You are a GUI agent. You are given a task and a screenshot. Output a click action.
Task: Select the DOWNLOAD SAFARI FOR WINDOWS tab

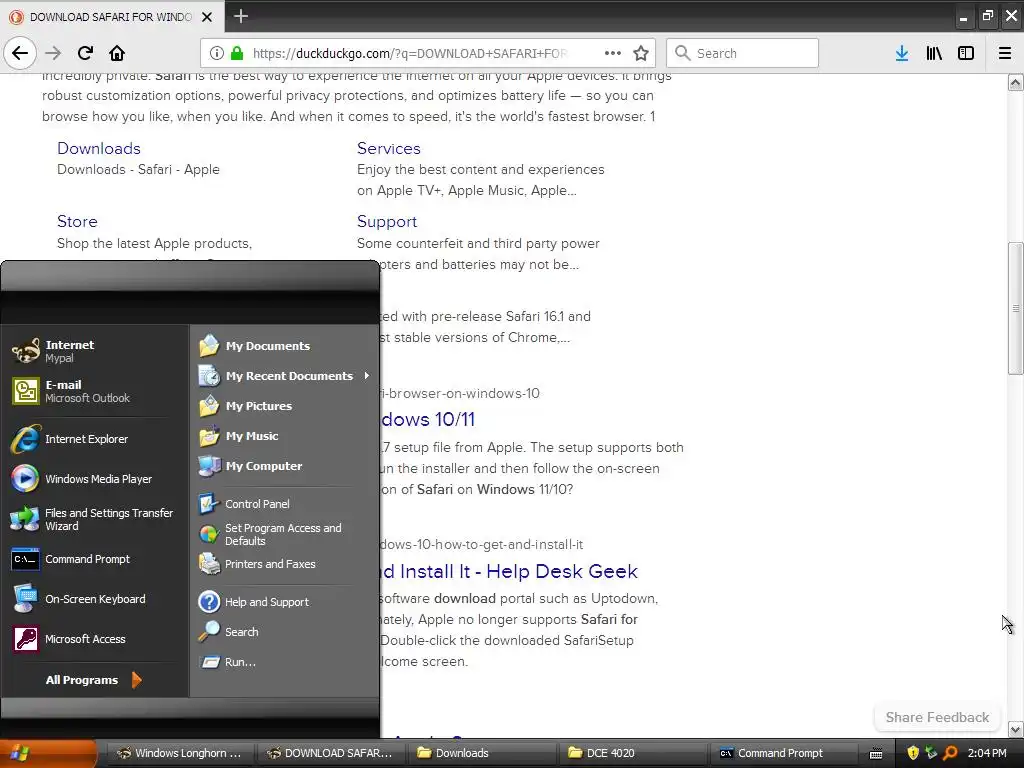pyautogui.click(x=112, y=16)
